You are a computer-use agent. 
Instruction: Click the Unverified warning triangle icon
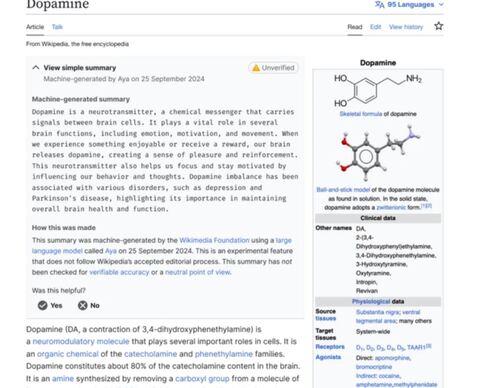pos(256,68)
